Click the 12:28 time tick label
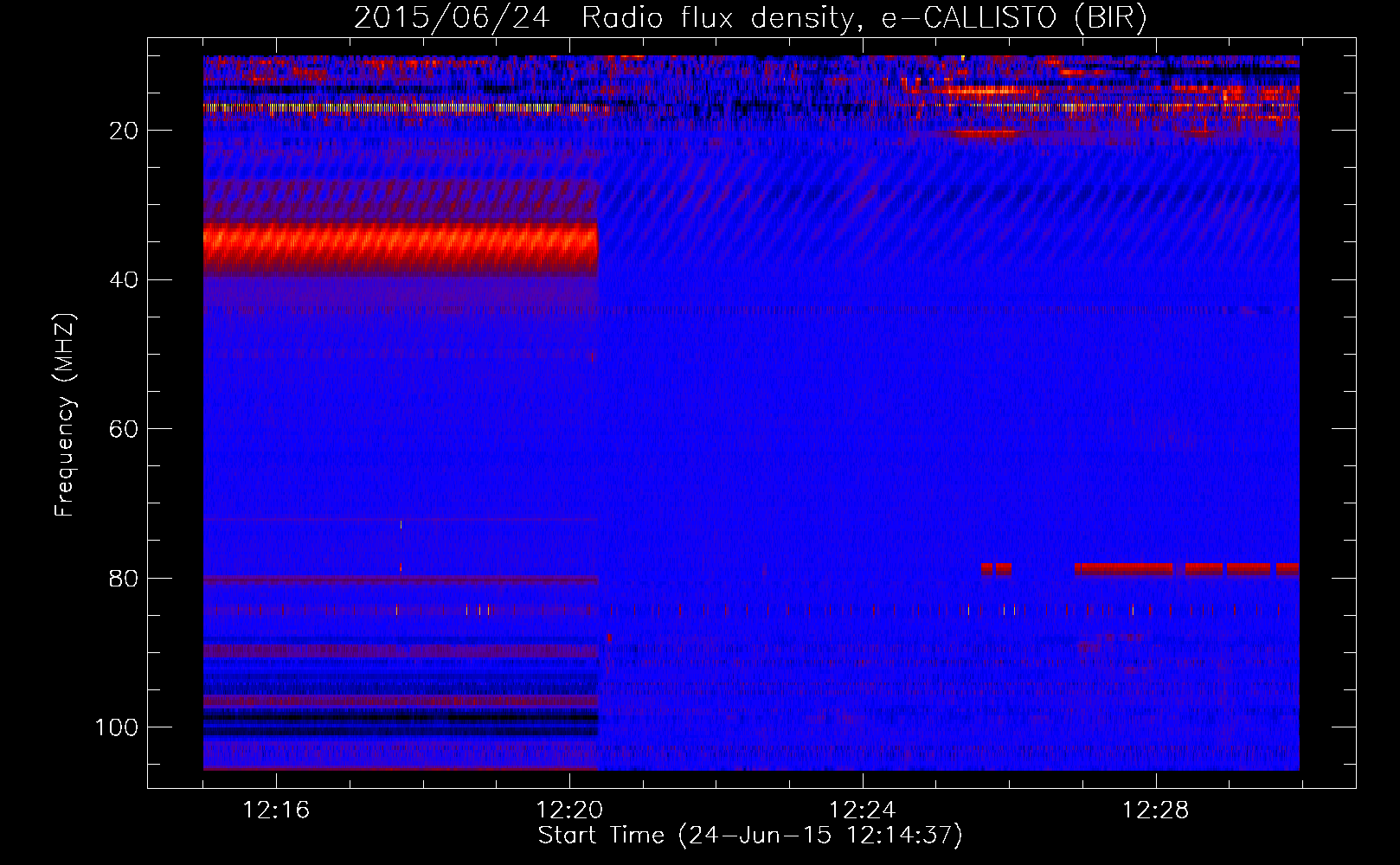Image resolution: width=1400 pixels, height=865 pixels. (1156, 811)
